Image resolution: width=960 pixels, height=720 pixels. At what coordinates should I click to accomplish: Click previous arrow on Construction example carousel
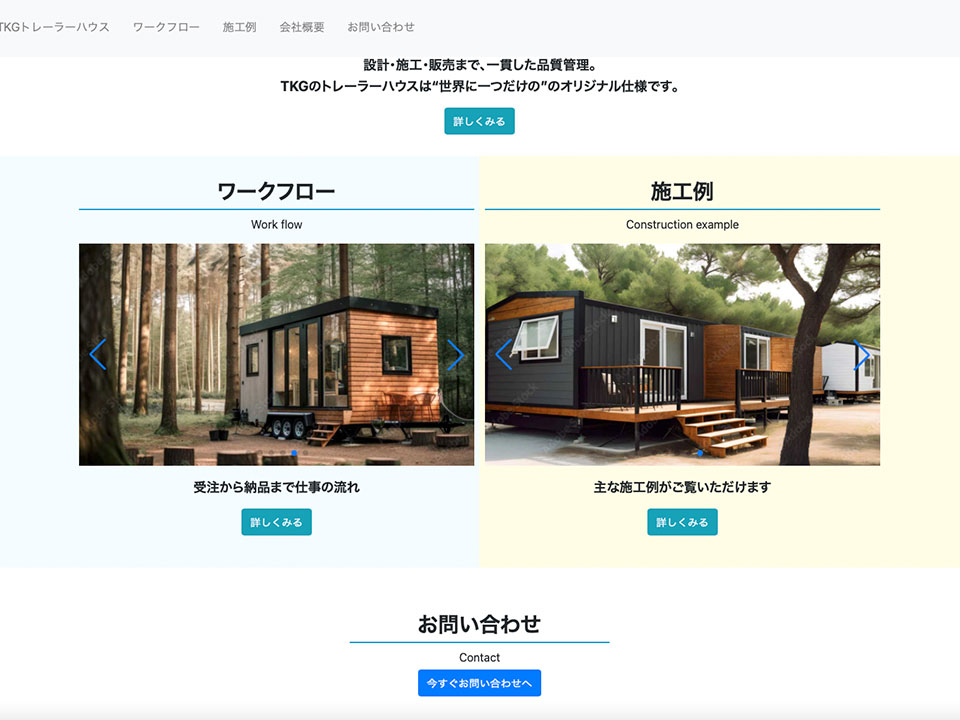[x=503, y=354]
